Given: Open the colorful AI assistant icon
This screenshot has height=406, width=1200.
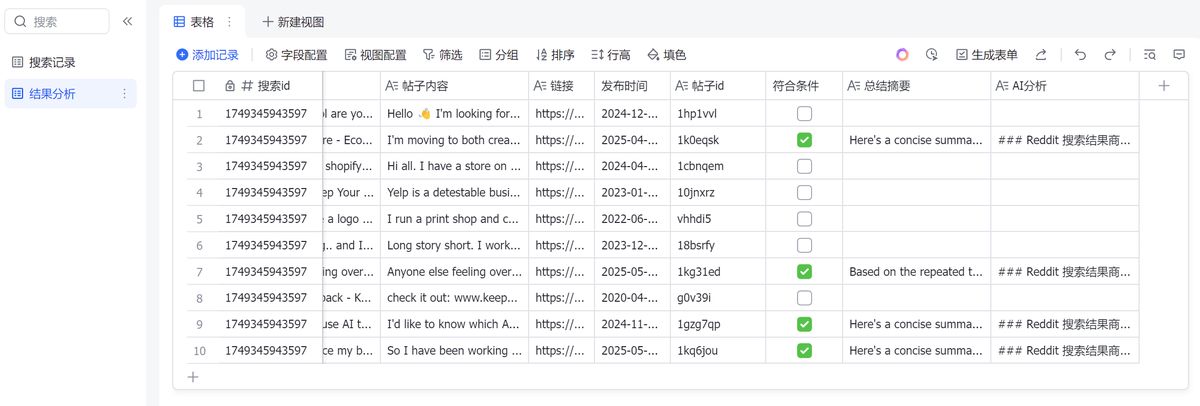Looking at the screenshot, I should [x=902, y=55].
